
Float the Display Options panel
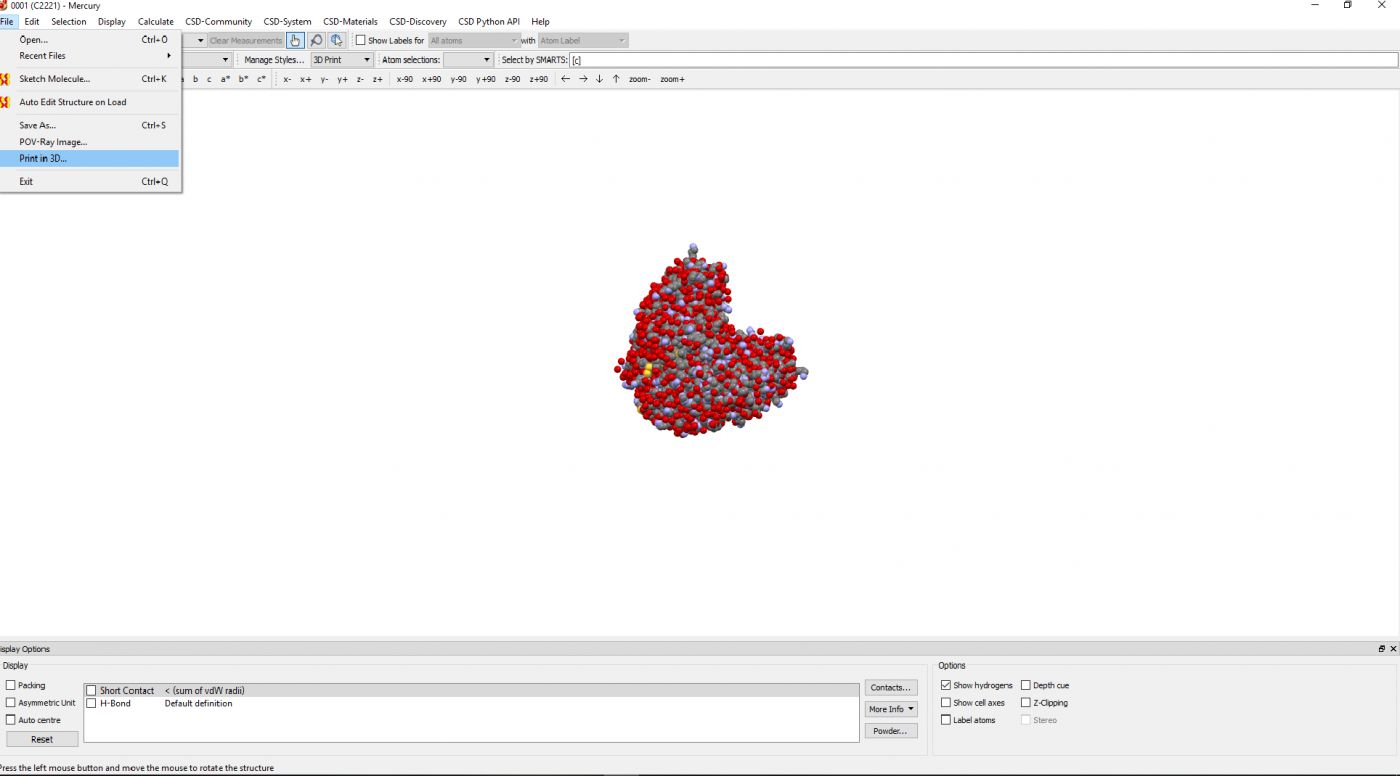tap(1382, 649)
